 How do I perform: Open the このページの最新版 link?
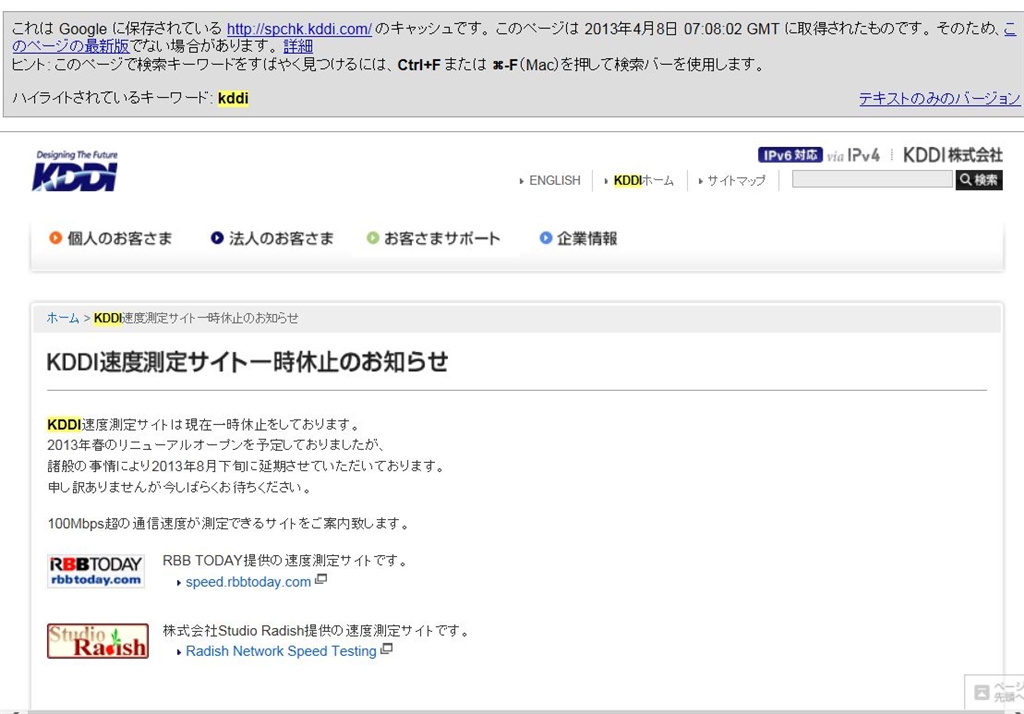(71, 46)
